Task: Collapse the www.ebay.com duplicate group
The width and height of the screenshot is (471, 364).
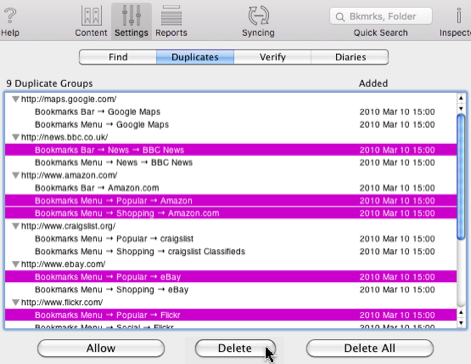Action: 15,264
